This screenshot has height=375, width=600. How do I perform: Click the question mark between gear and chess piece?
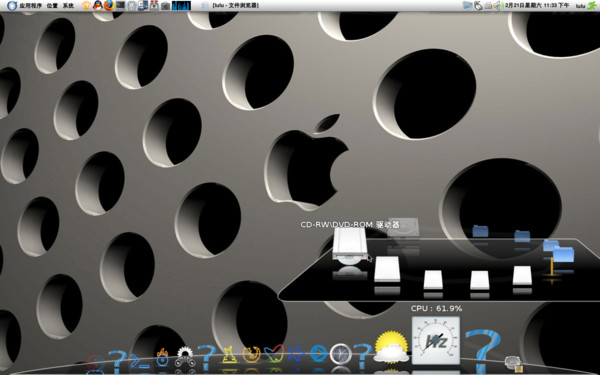pos(207,357)
